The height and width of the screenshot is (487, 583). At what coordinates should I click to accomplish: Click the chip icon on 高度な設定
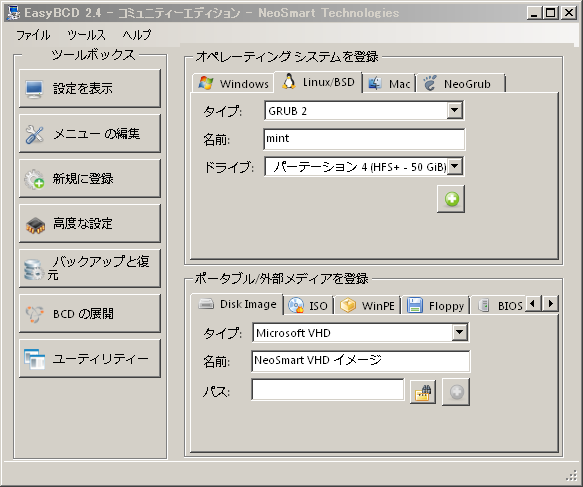[x=35, y=225]
